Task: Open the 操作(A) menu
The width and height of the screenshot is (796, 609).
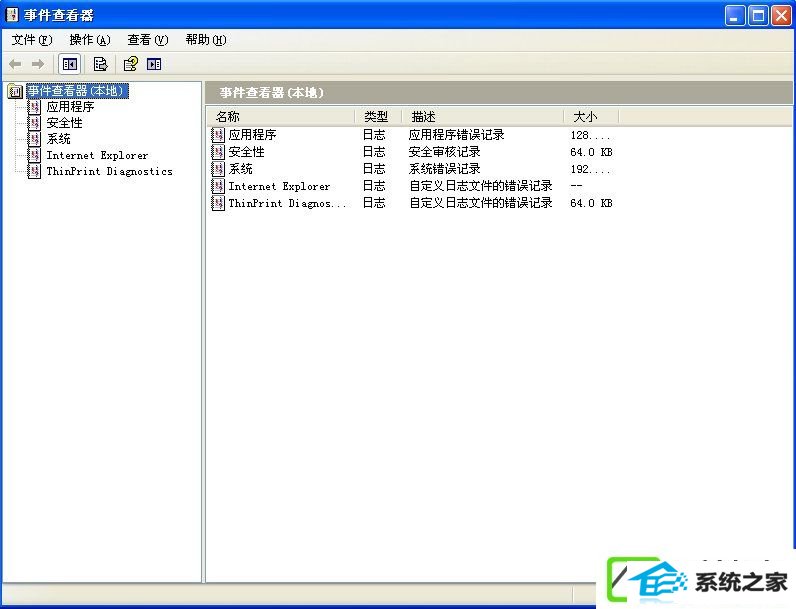Action: coord(90,40)
